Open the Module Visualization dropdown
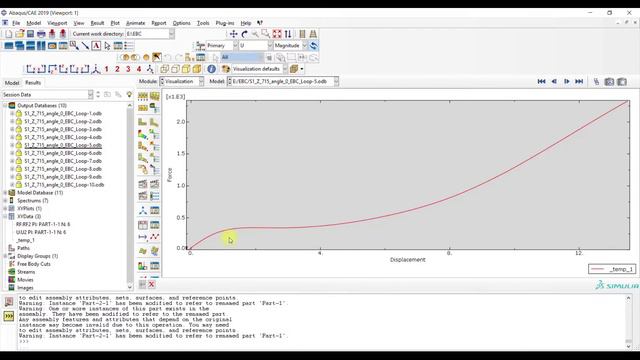This screenshot has height=360, width=640. [x=201, y=82]
